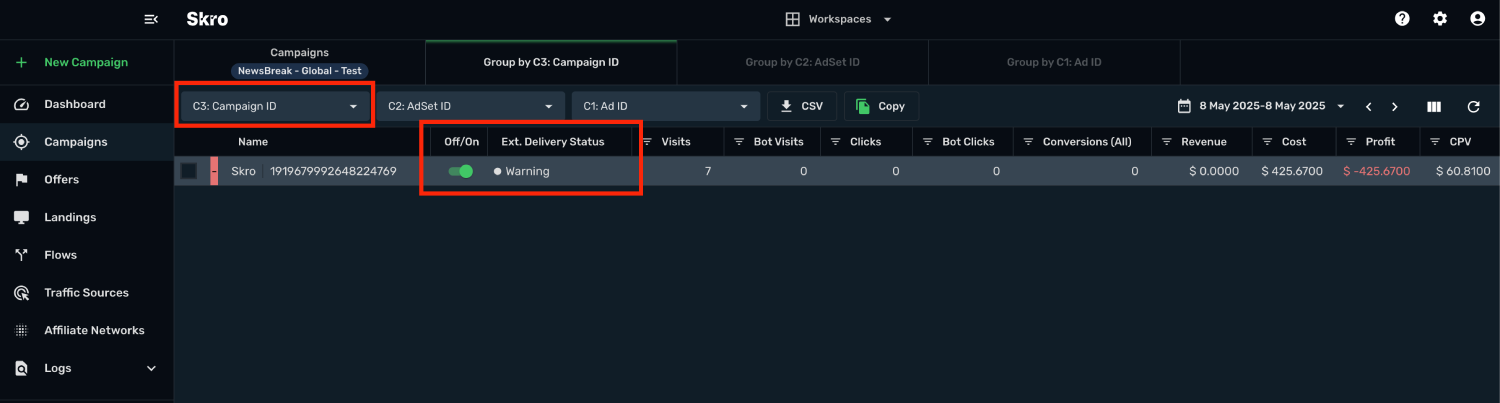Click the Visits column filter icon
The width and height of the screenshot is (1500, 403).
[x=647, y=142]
